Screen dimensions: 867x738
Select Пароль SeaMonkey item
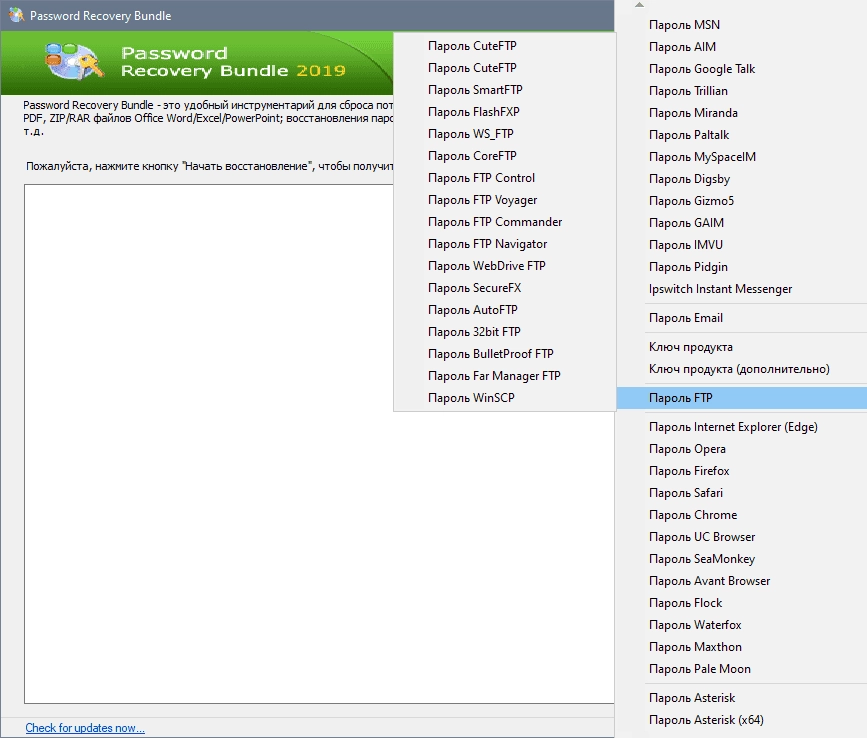pos(741,559)
